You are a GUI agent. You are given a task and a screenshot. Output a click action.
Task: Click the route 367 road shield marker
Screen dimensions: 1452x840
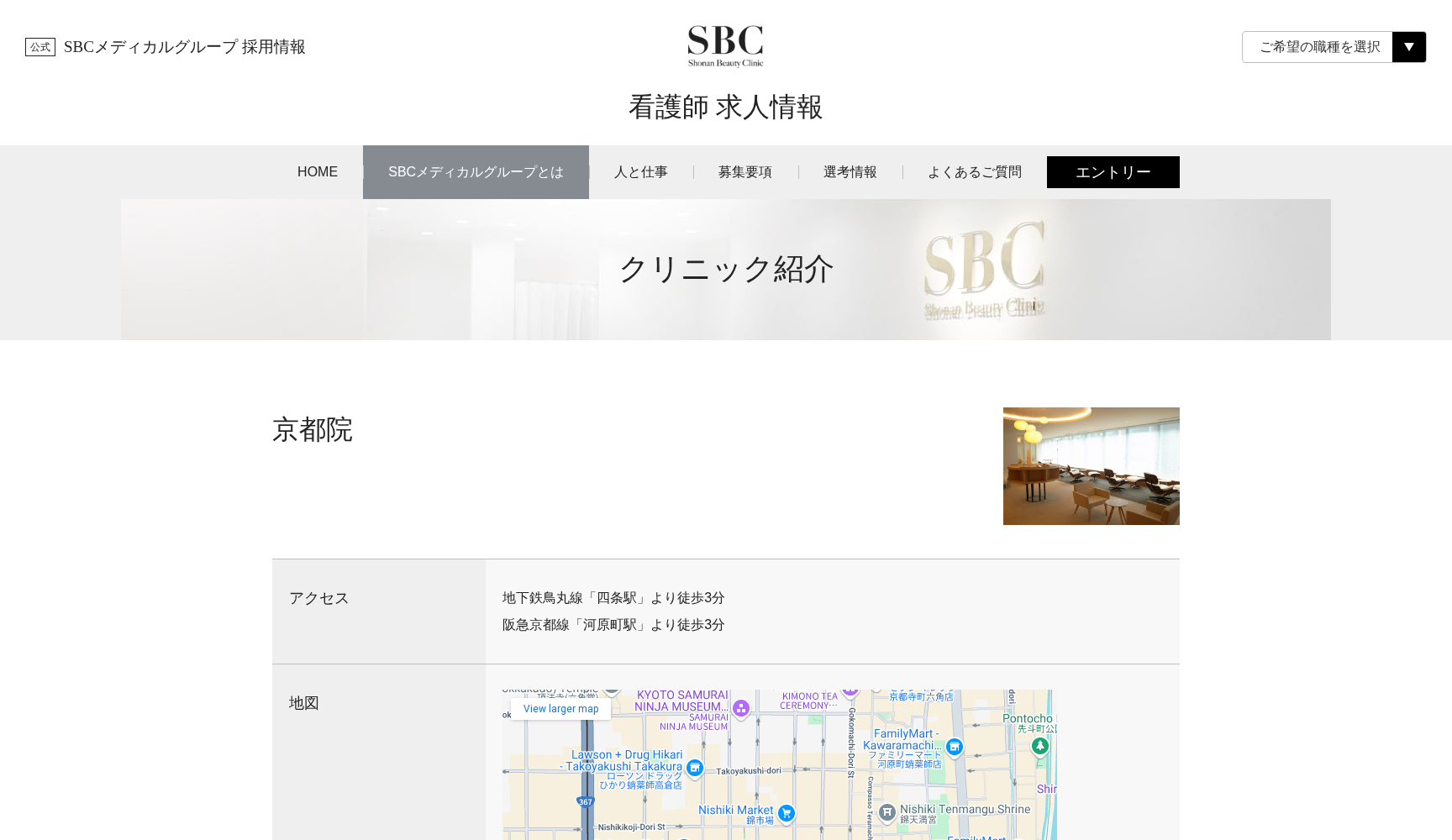(585, 801)
